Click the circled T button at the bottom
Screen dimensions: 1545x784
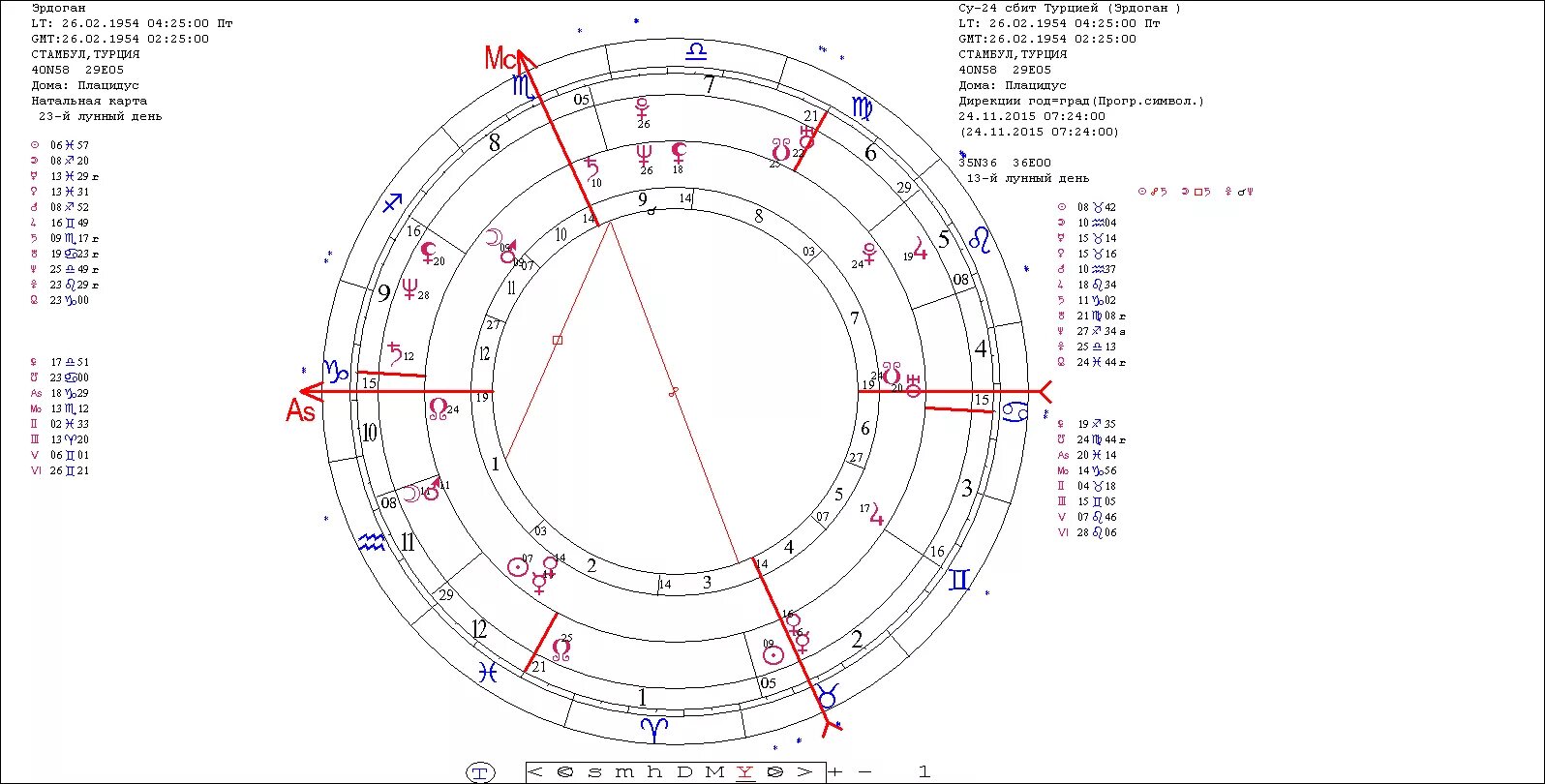pyautogui.click(x=480, y=772)
